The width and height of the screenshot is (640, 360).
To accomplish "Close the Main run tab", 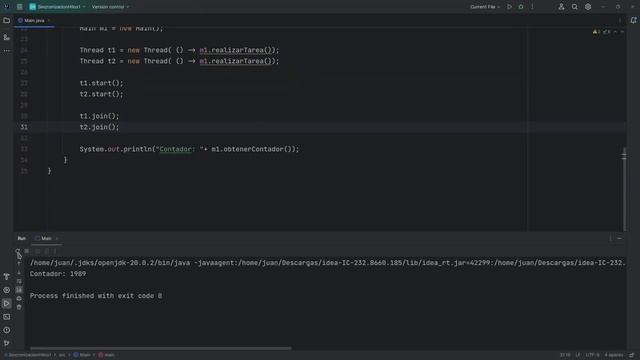I will click(x=57, y=238).
